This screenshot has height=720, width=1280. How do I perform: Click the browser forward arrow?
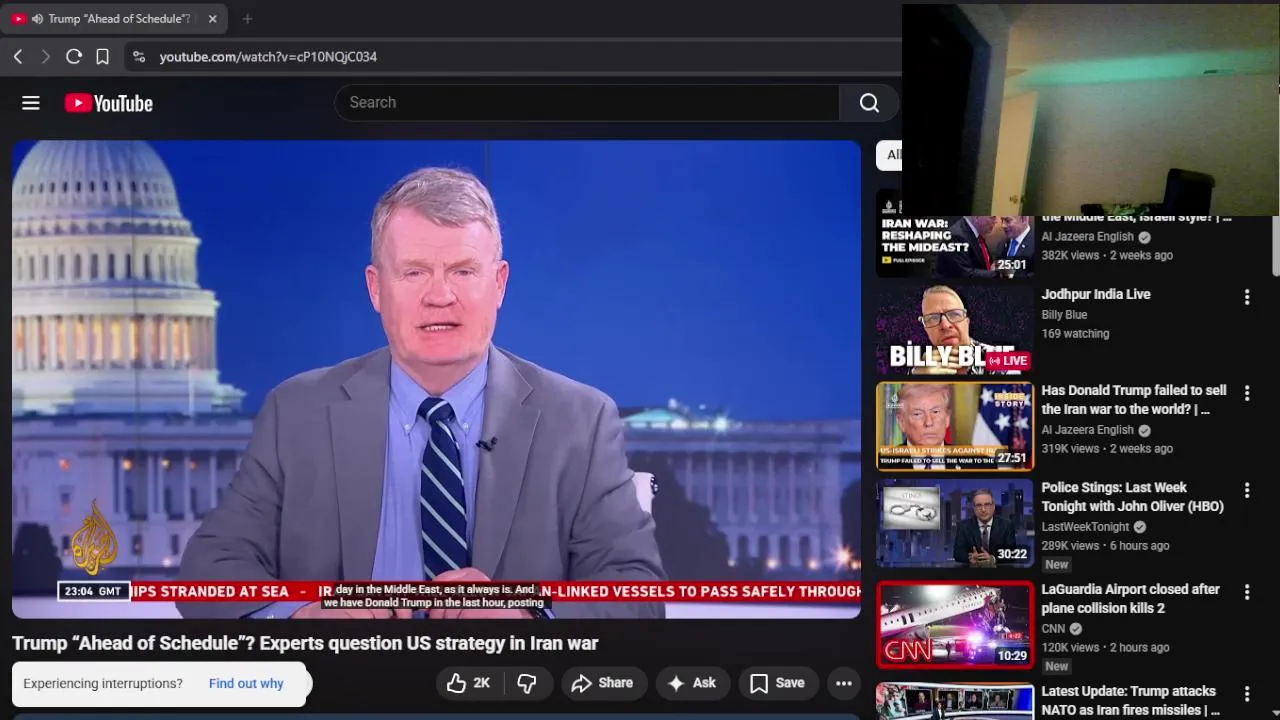(x=45, y=57)
